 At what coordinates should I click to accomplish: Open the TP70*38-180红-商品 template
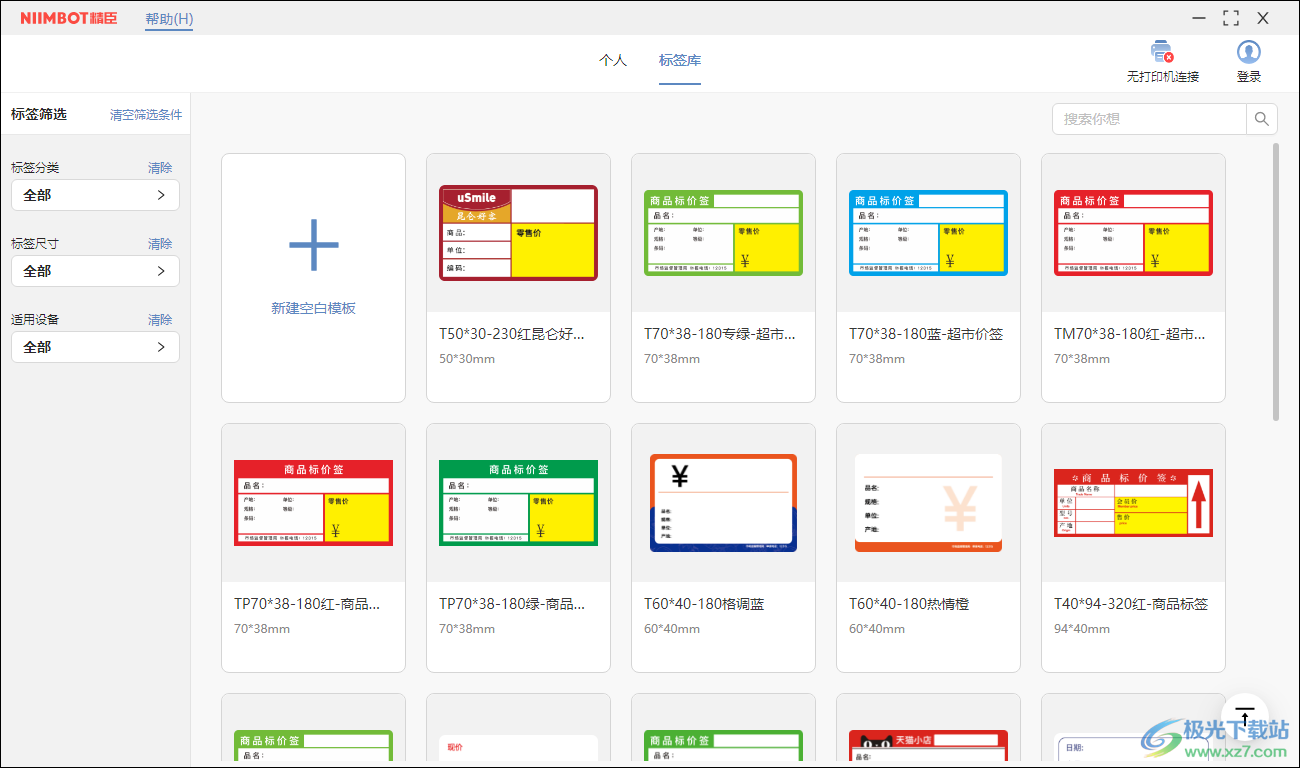313,503
